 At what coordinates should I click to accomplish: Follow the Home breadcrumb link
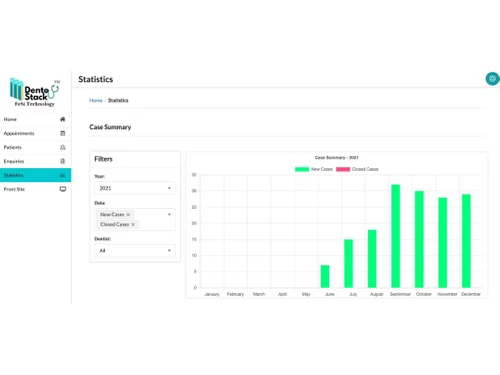96,100
